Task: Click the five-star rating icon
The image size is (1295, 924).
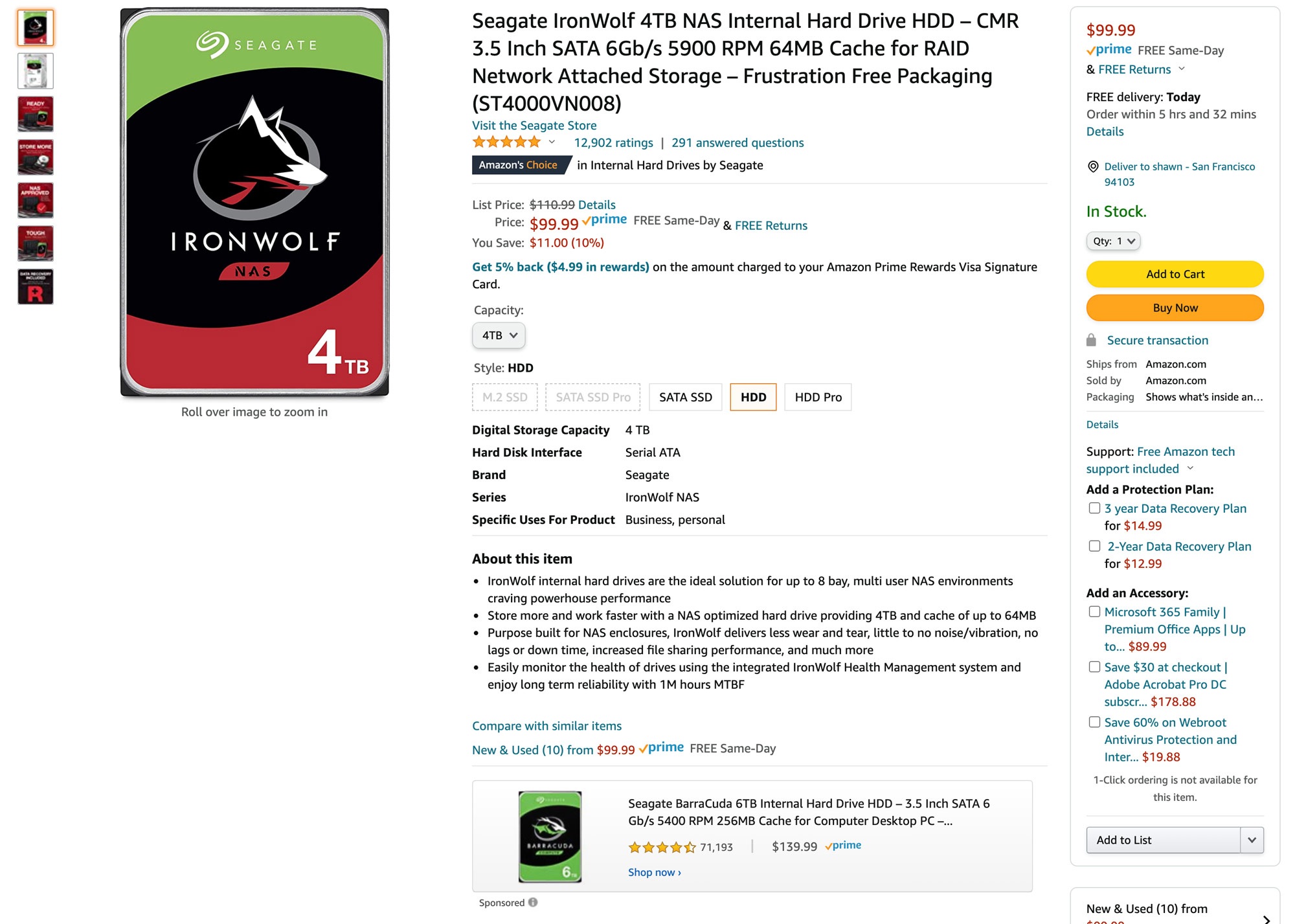Action: [506, 142]
